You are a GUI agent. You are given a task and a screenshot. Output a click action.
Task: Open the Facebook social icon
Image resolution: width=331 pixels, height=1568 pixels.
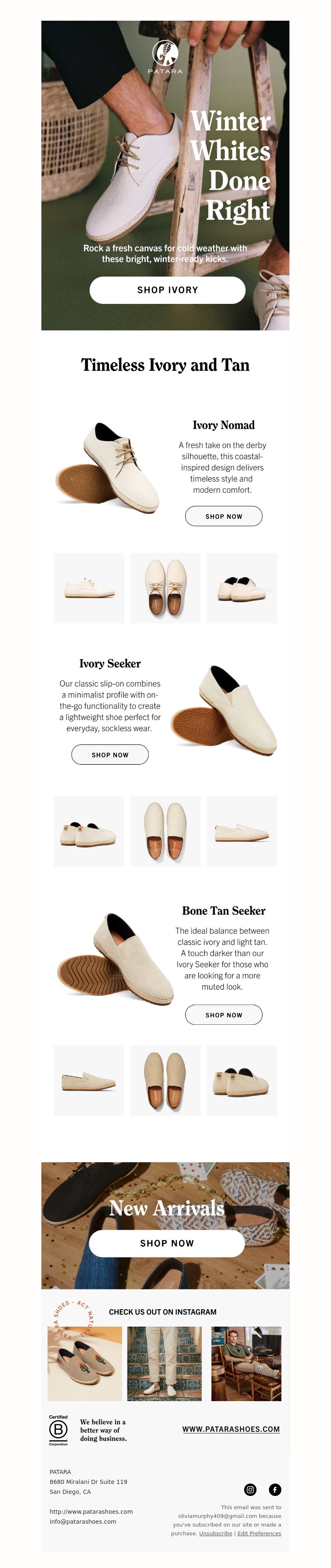click(275, 1489)
